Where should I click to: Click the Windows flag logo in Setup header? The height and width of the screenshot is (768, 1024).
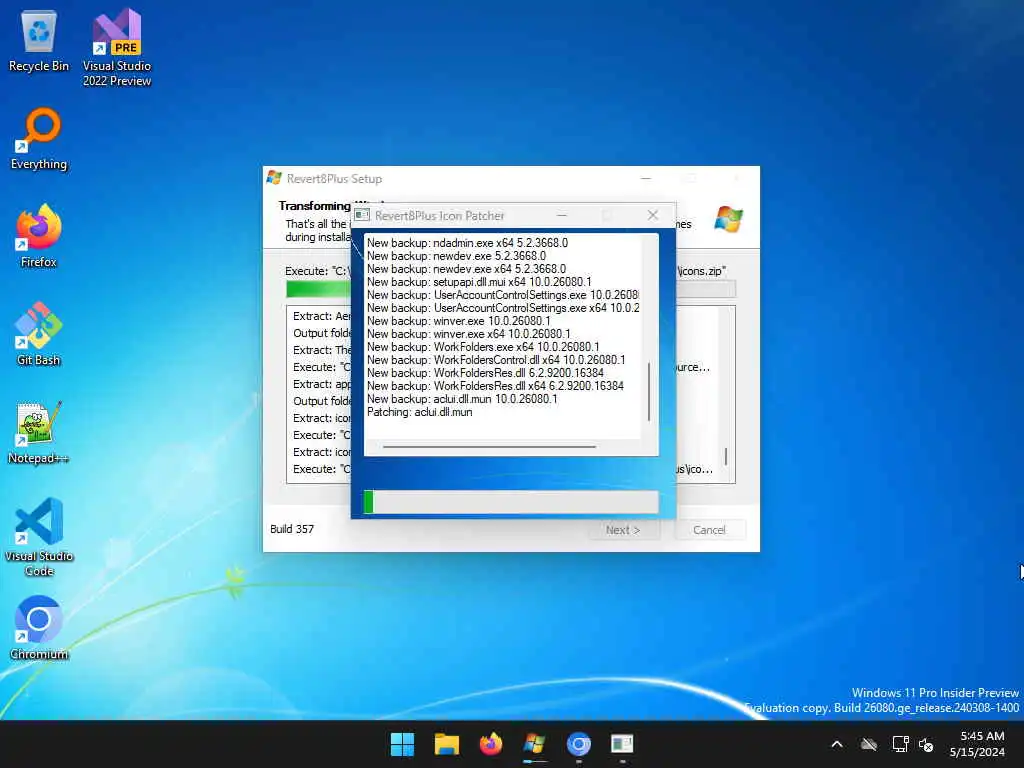pyautogui.click(x=728, y=219)
